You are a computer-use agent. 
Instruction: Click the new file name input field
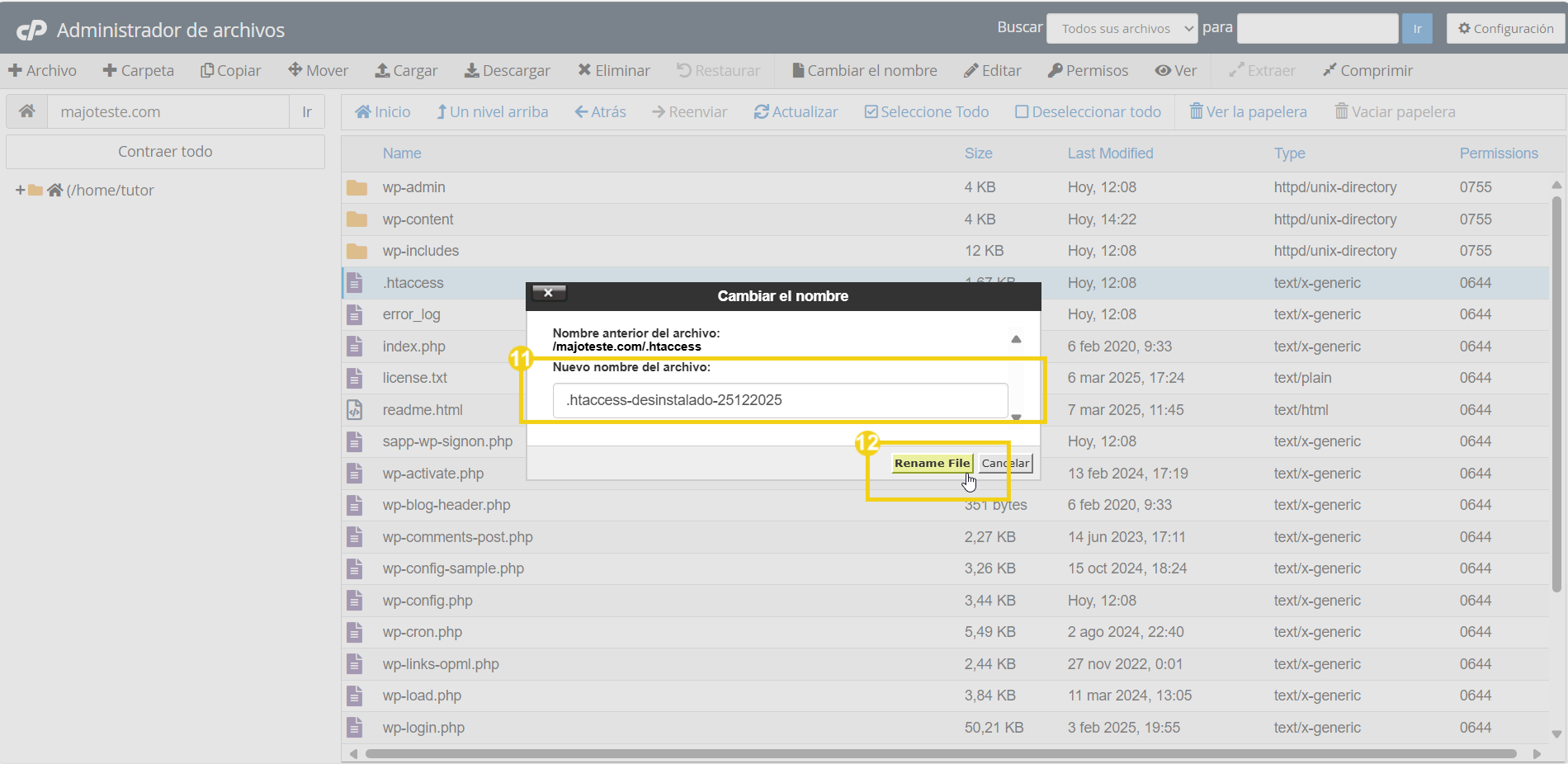780,400
